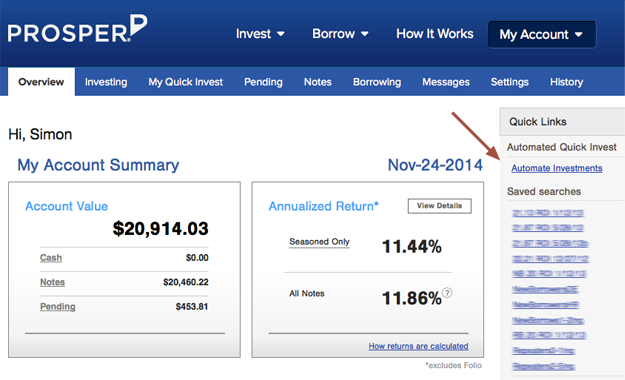Switch to the Investing tab
This screenshot has height=380, width=625.
click(x=106, y=82)
